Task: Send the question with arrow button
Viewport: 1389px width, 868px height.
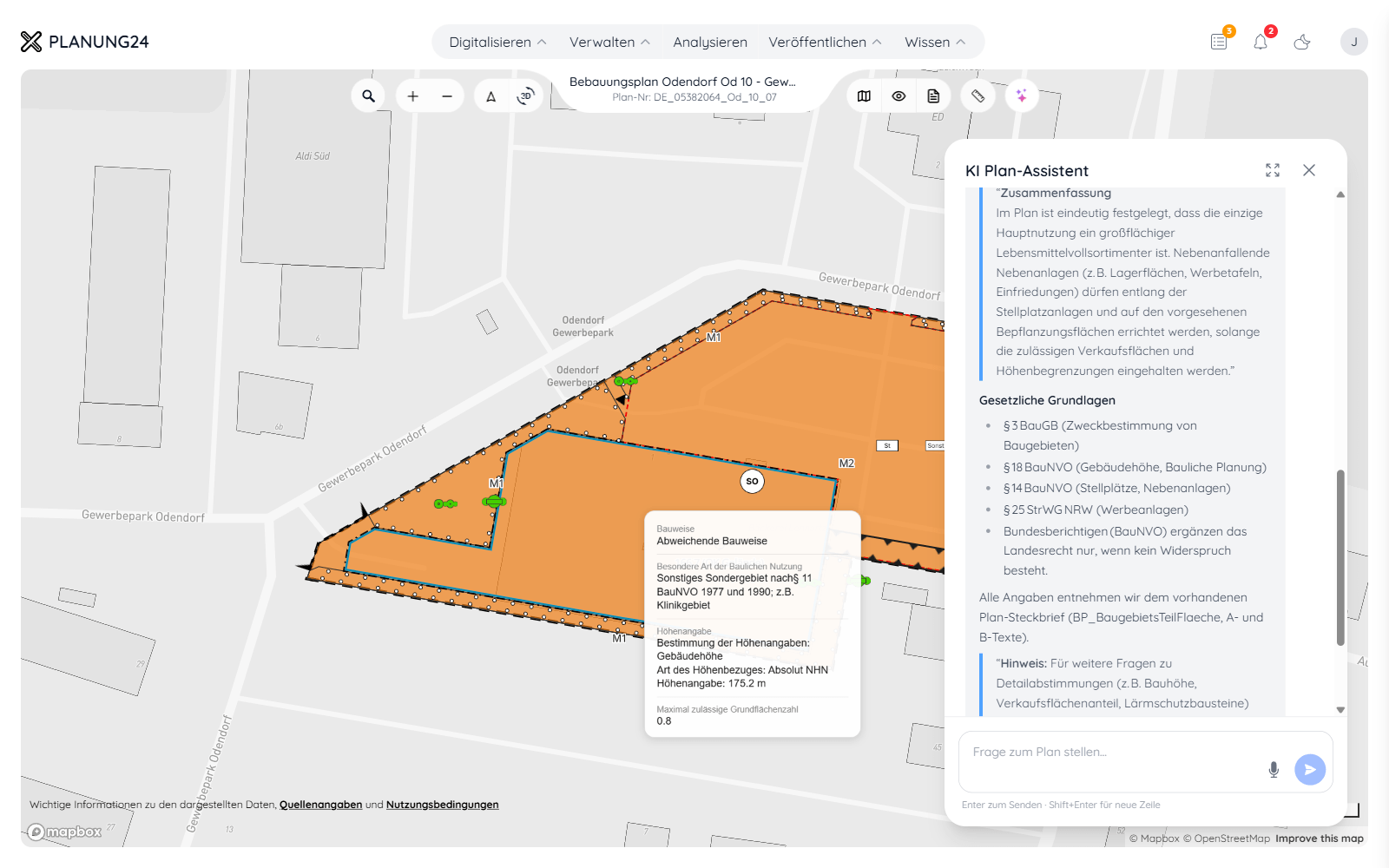Action: (x=1310, y=769)
